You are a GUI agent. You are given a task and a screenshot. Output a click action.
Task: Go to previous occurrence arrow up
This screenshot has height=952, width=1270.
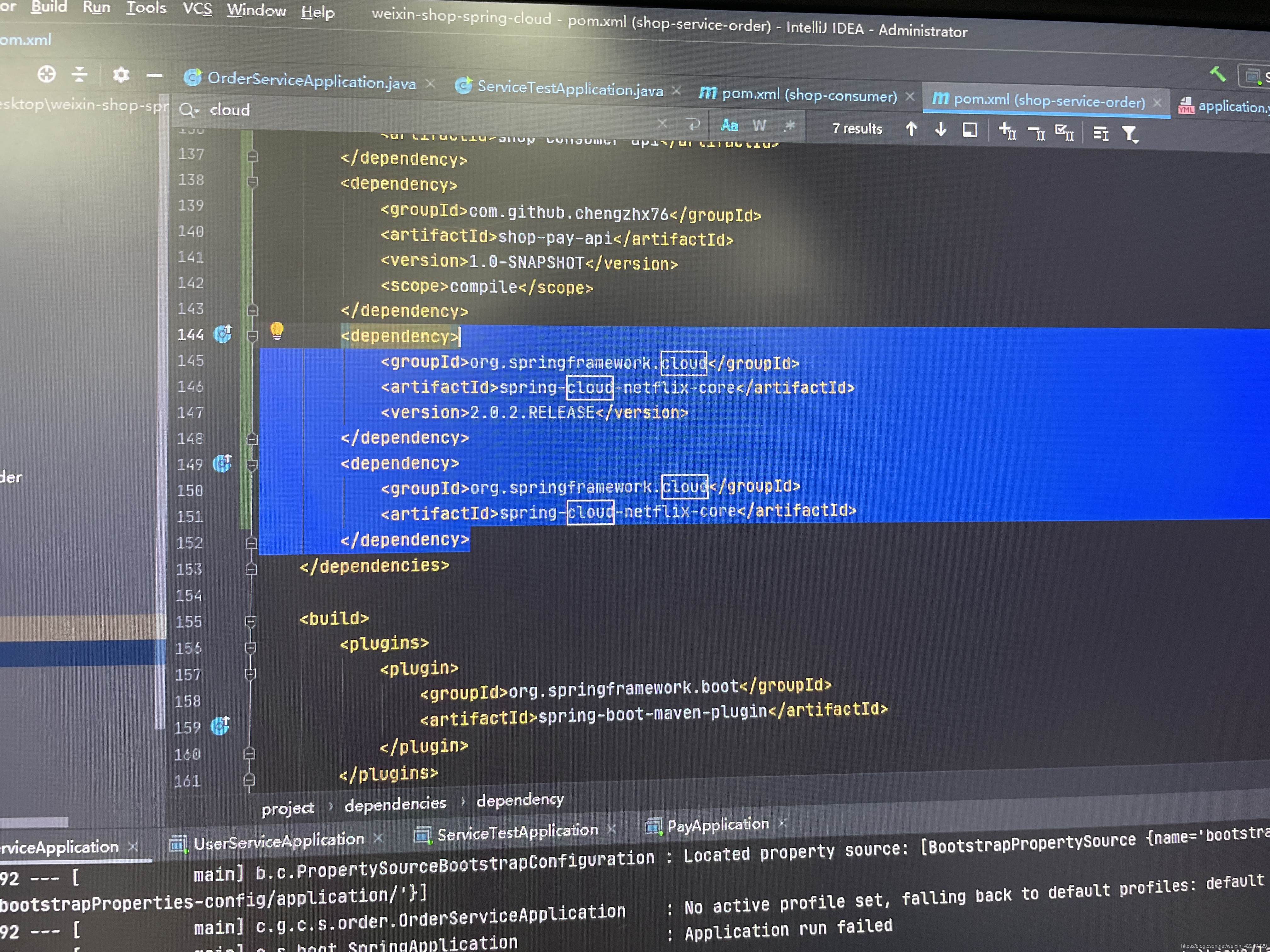(x=911, y=128)
